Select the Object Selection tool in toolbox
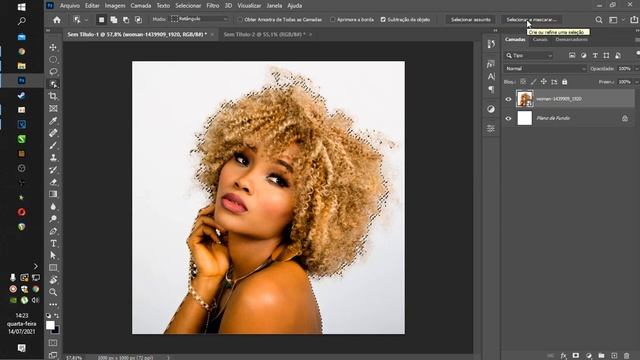Viewport: 640px width, 360px height. [53, 84]
